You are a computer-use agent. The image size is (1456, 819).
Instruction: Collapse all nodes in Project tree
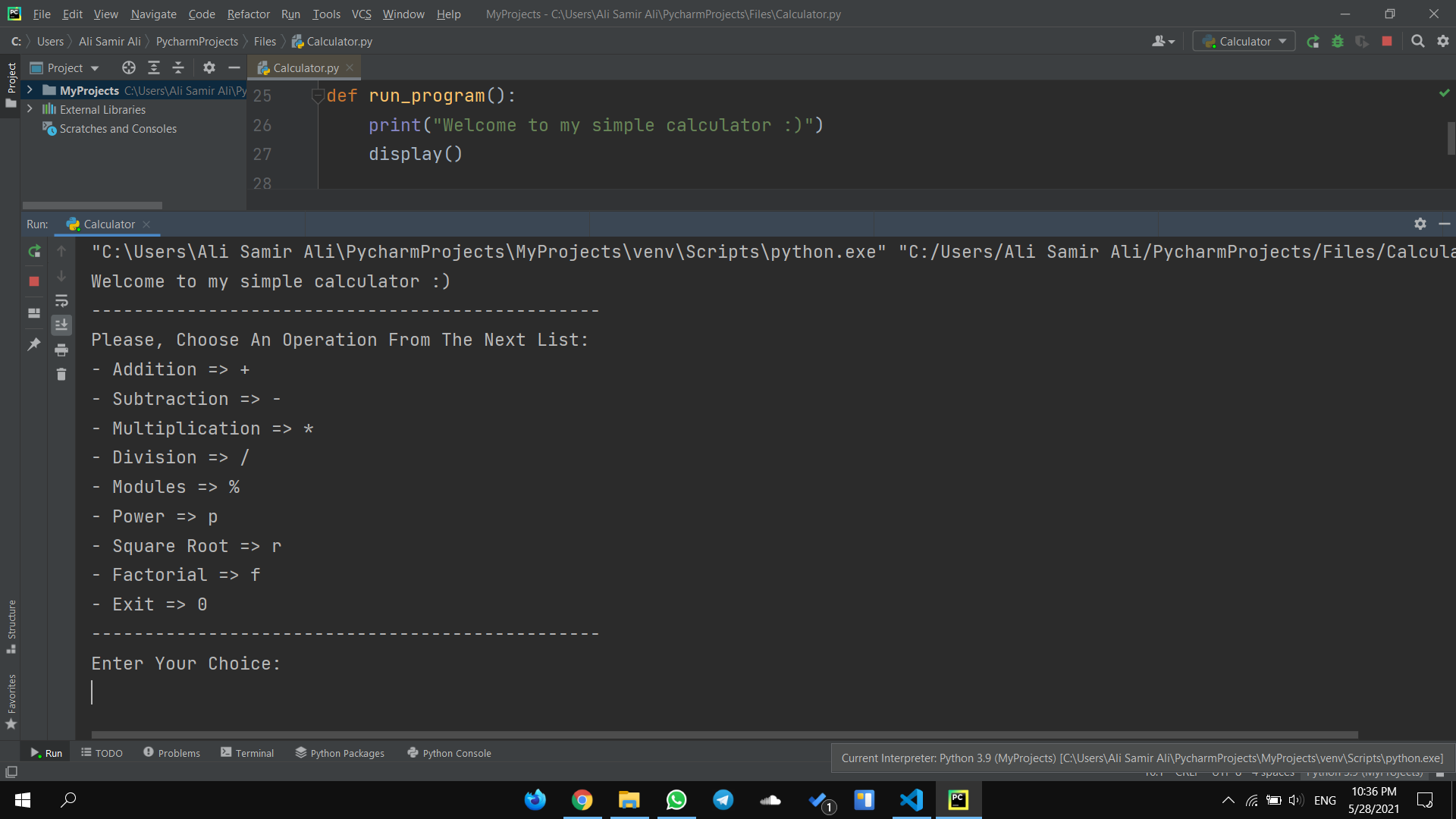(x=178, y=67)
